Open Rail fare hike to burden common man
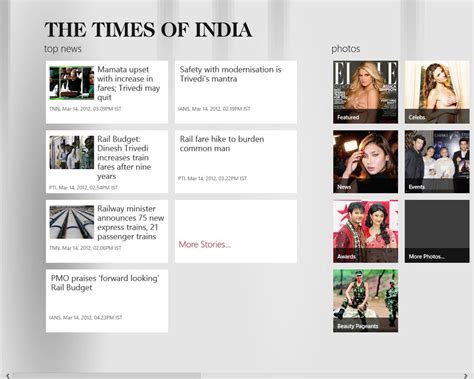 (236, 162)
